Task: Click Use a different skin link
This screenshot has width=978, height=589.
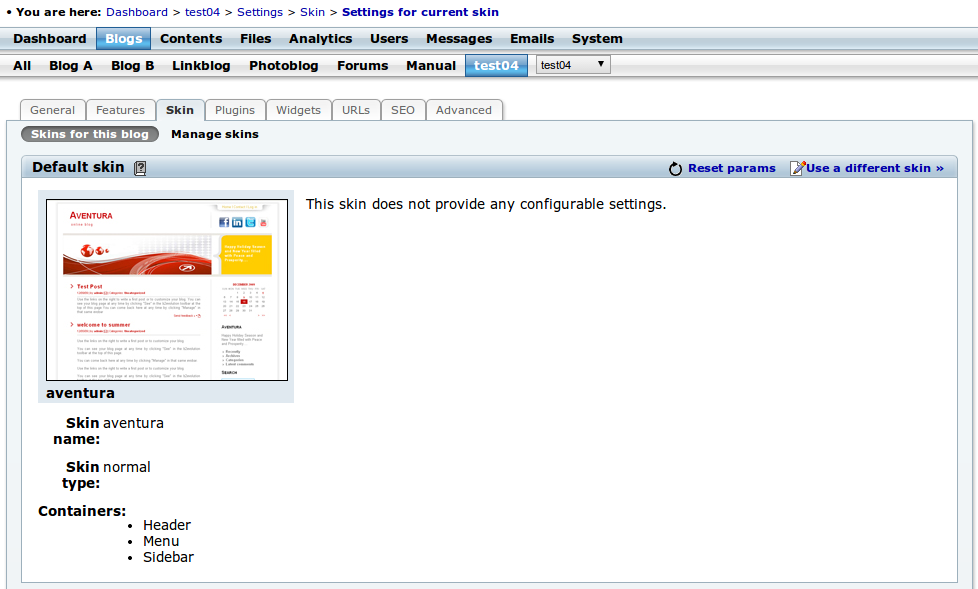Action: [x=875, y=168]
